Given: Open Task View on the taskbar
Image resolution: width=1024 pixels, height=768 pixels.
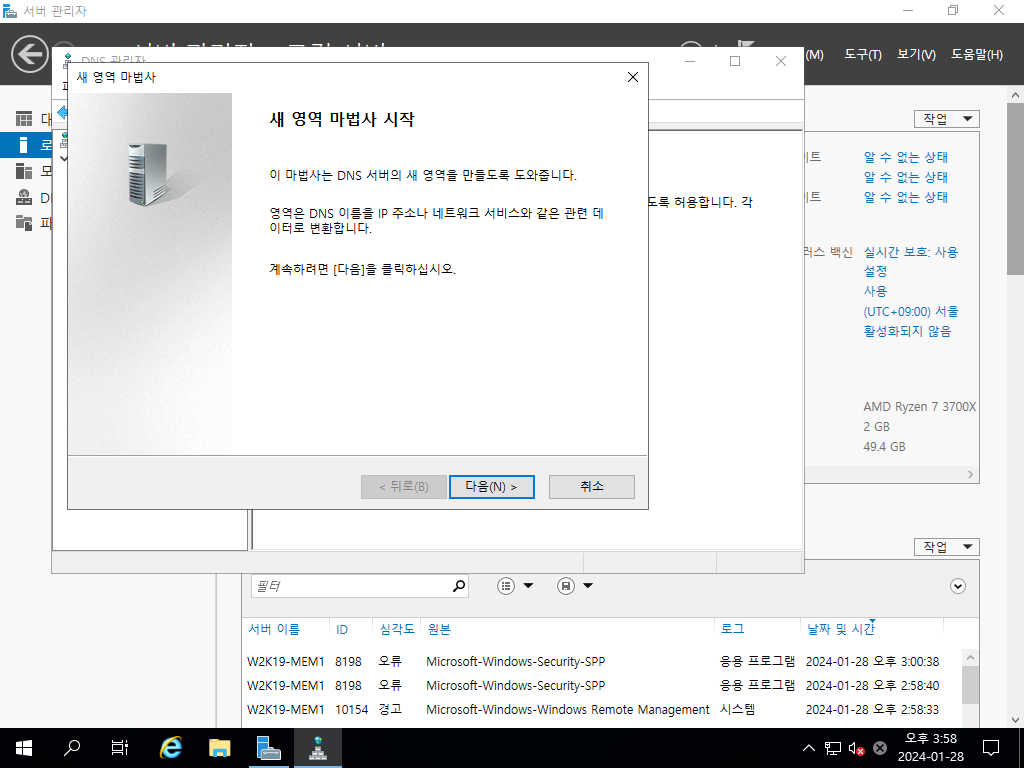Looking at the screenshot, I should click(x=120, y=748).
